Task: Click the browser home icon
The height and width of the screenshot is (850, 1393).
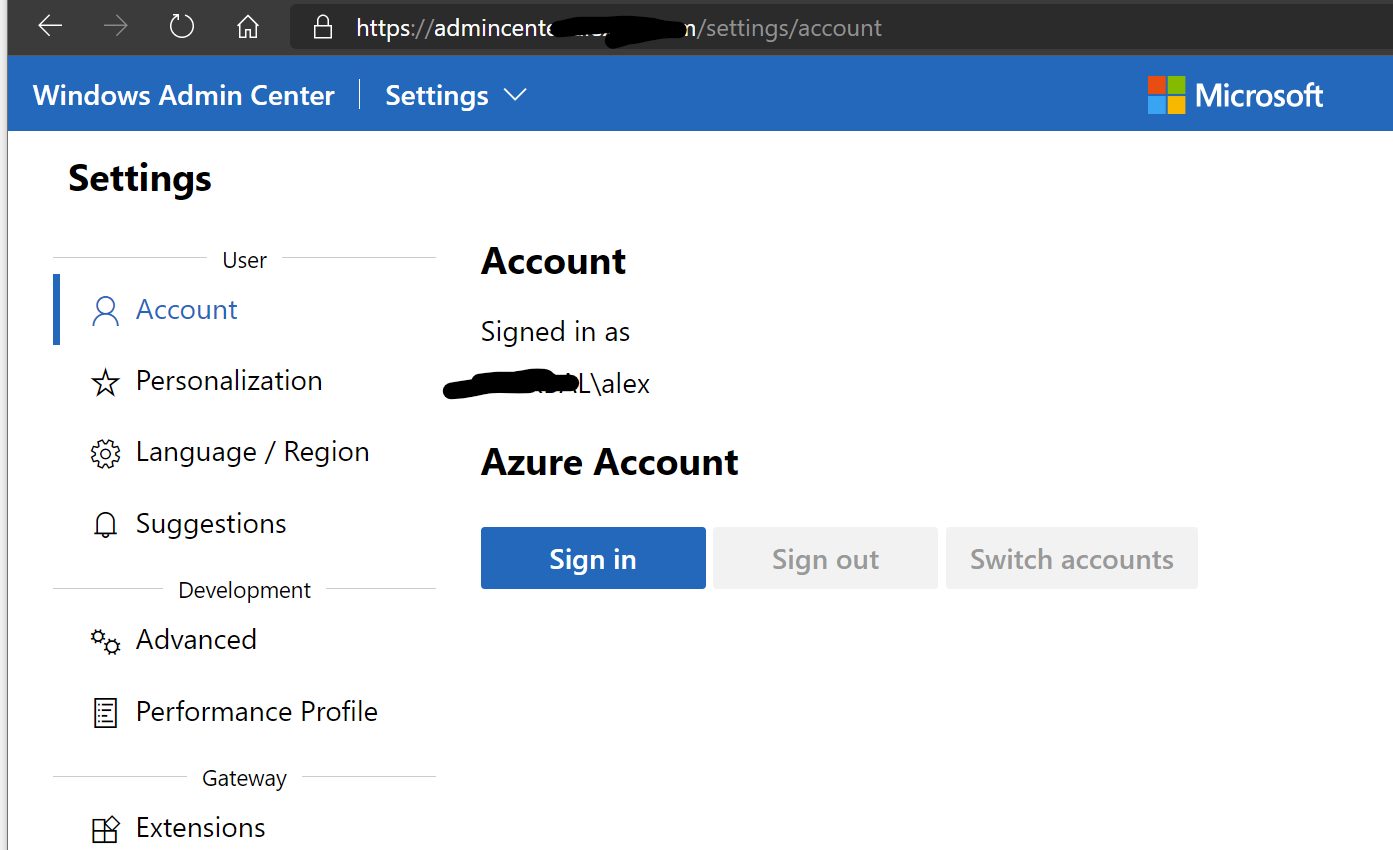Action: pyautogui.click(x=247, y=27)
